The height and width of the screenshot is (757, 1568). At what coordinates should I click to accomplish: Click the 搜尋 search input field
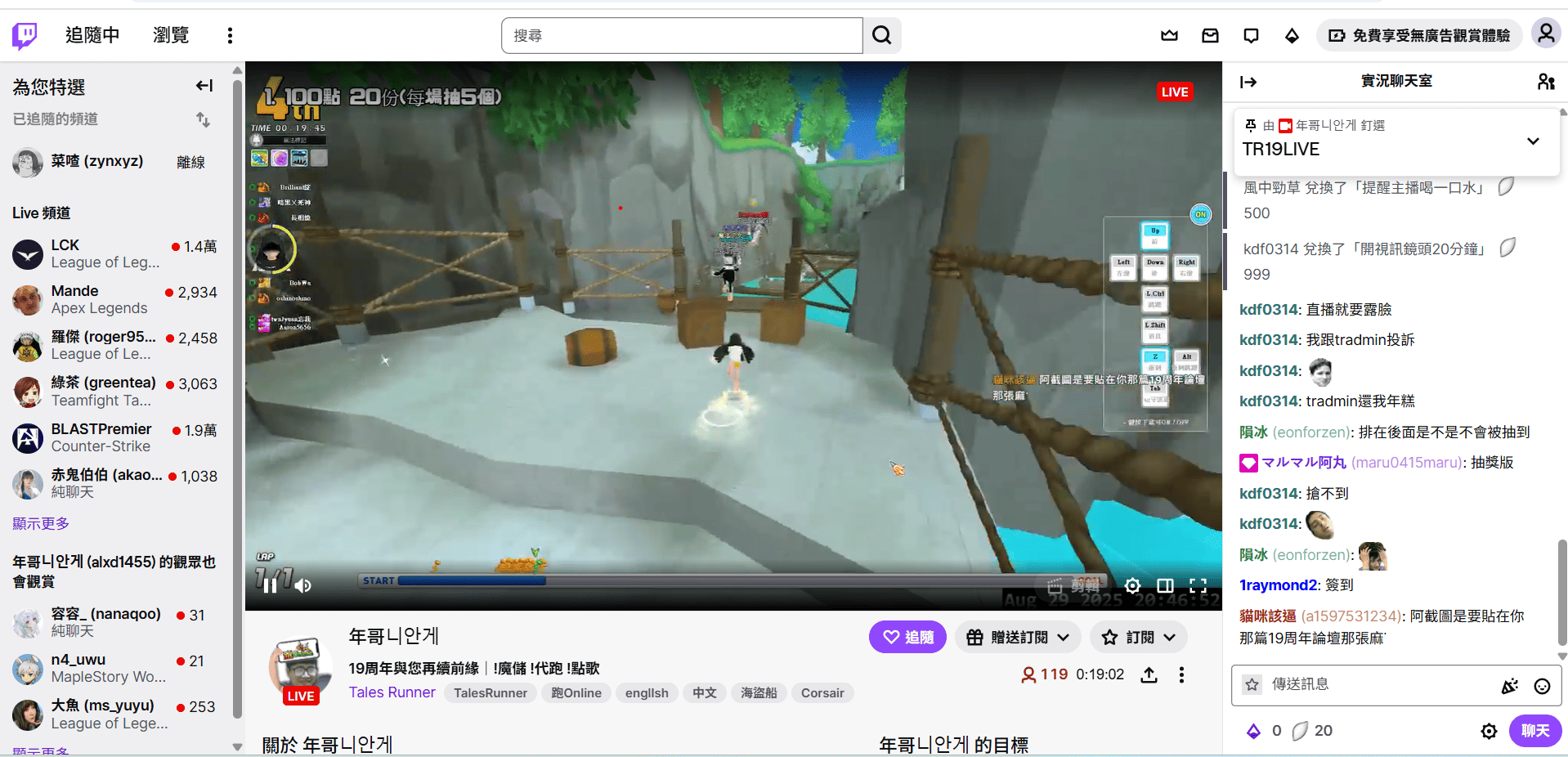(681, 35)
